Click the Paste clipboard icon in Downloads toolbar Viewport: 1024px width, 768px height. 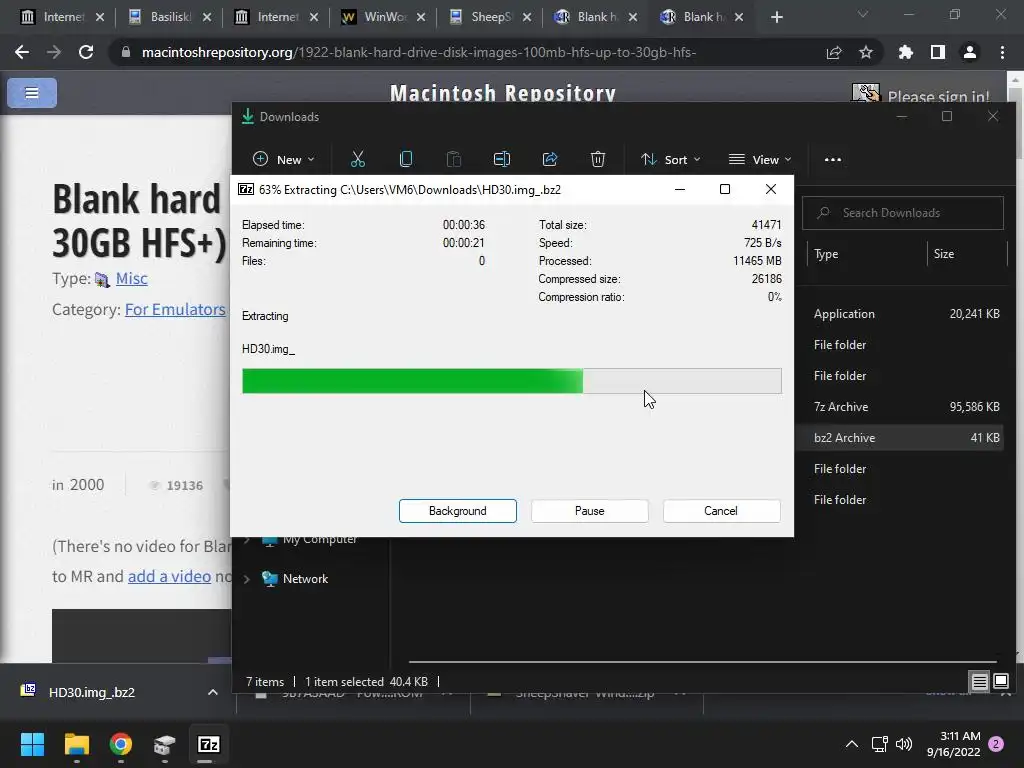tap(453, 159)
